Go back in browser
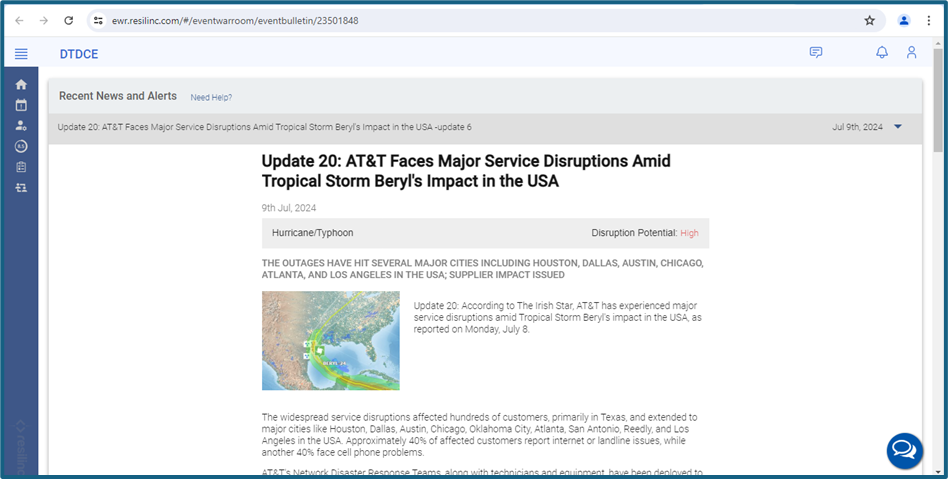 [19, 21]
